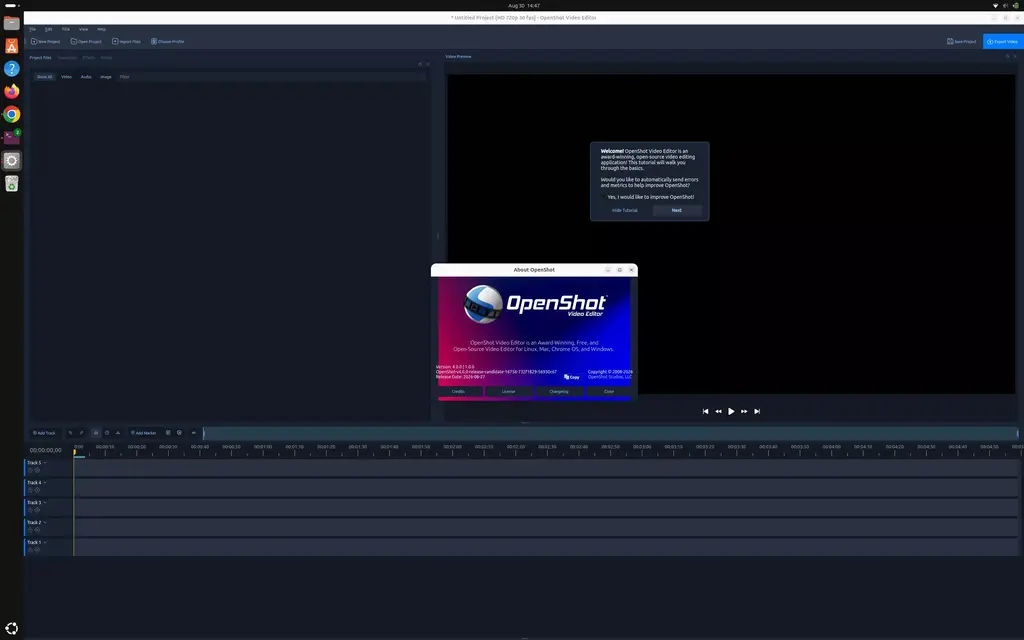Image resolution: width=1024 pixels, height=640 pixels.
Task: Click the rewind playback button
Action: (x=718, y=411)
